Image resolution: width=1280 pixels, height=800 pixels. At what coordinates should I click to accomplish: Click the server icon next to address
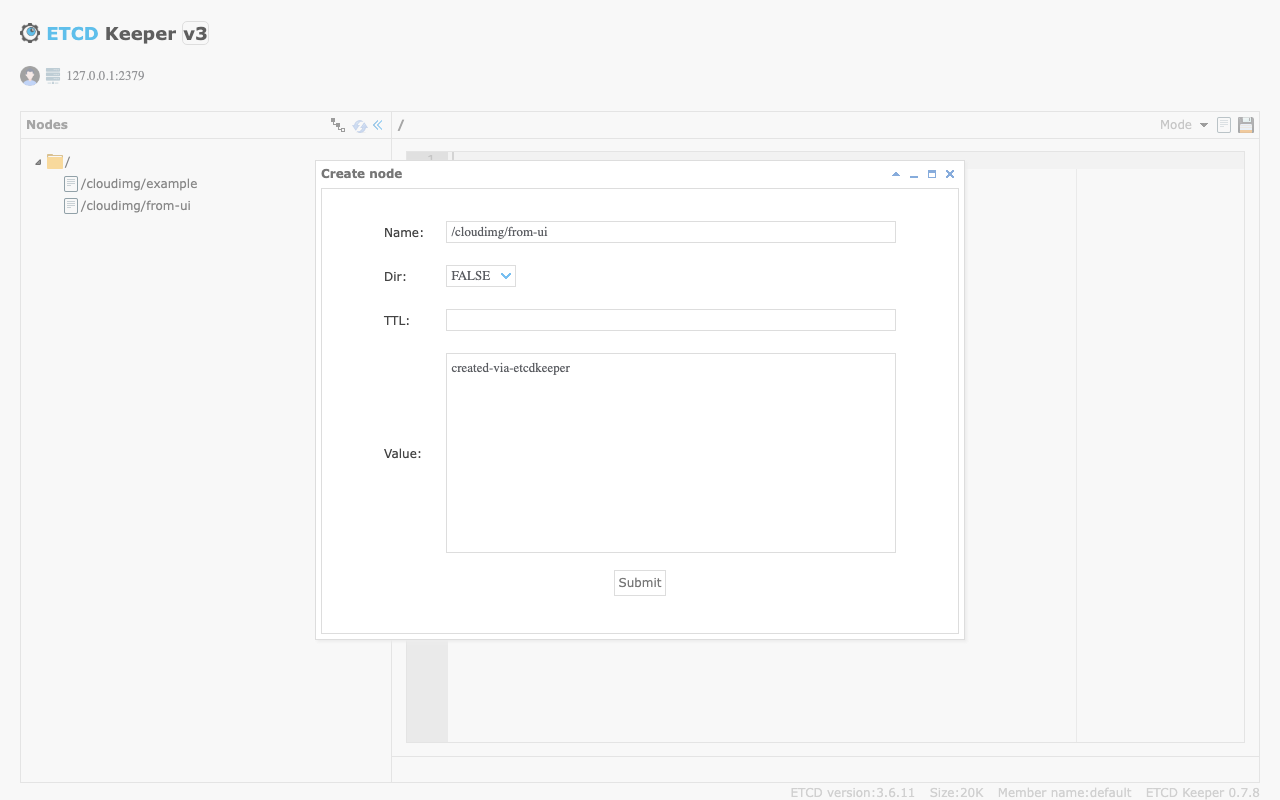pos(53,75)
